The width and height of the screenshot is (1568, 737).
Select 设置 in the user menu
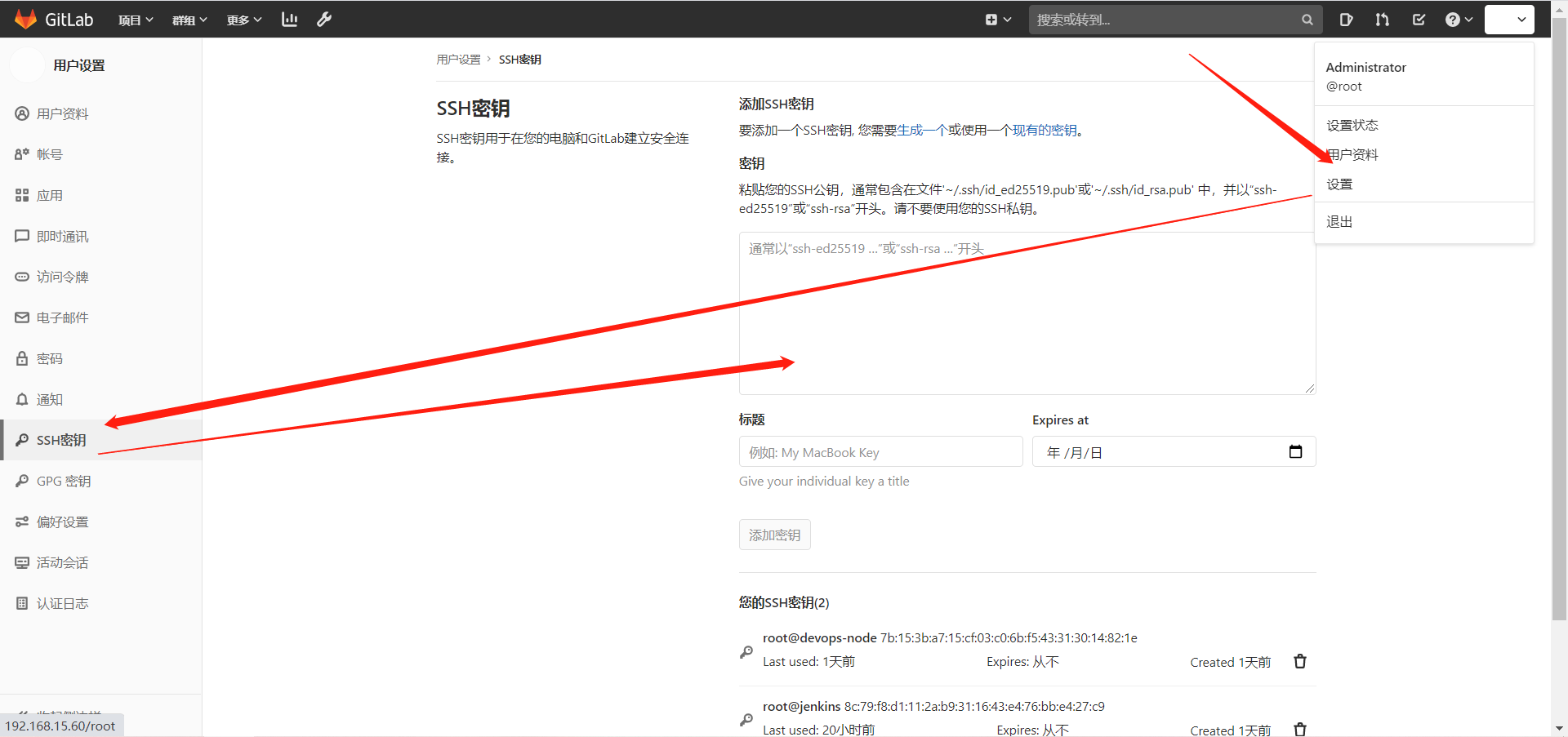tap(1339, 184)
